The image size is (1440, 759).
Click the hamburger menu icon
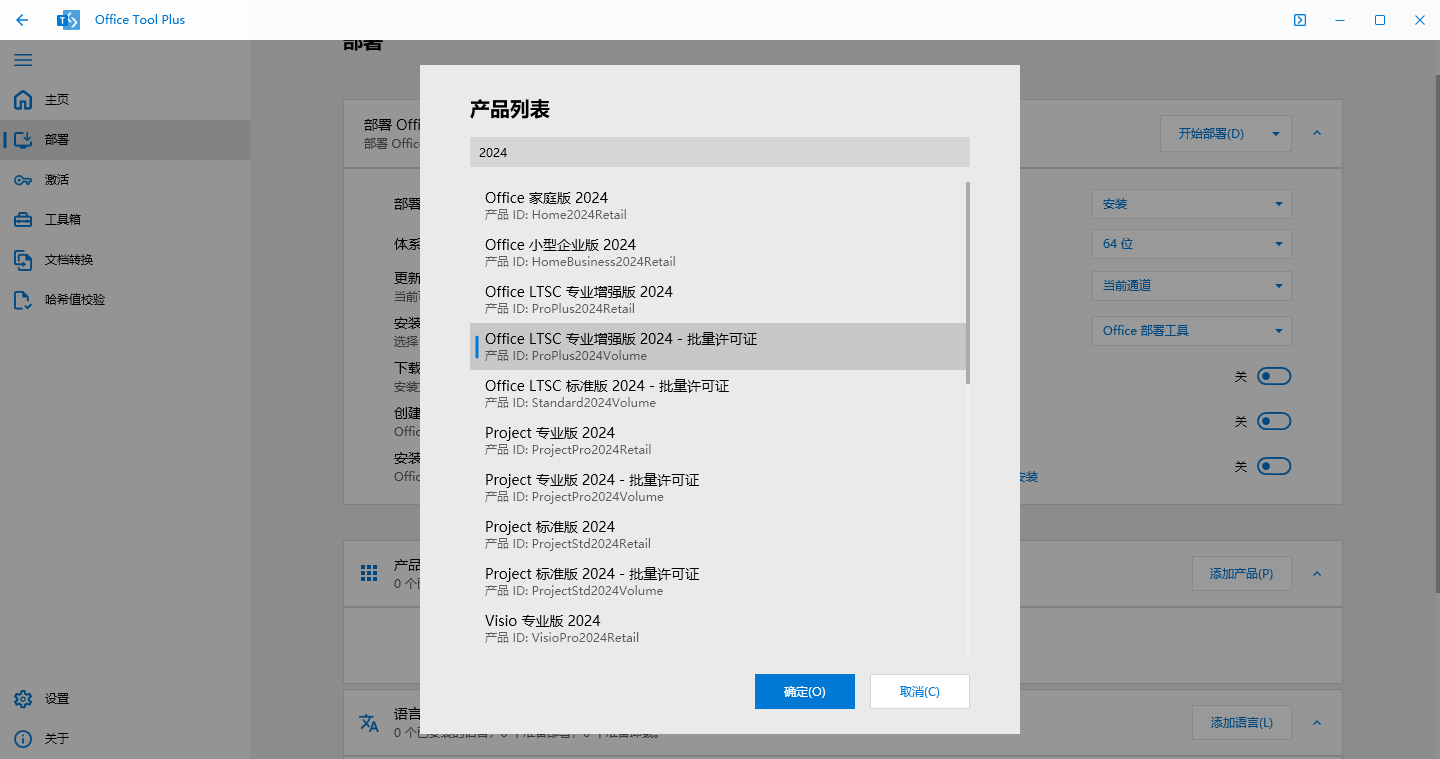coord(22,60)
